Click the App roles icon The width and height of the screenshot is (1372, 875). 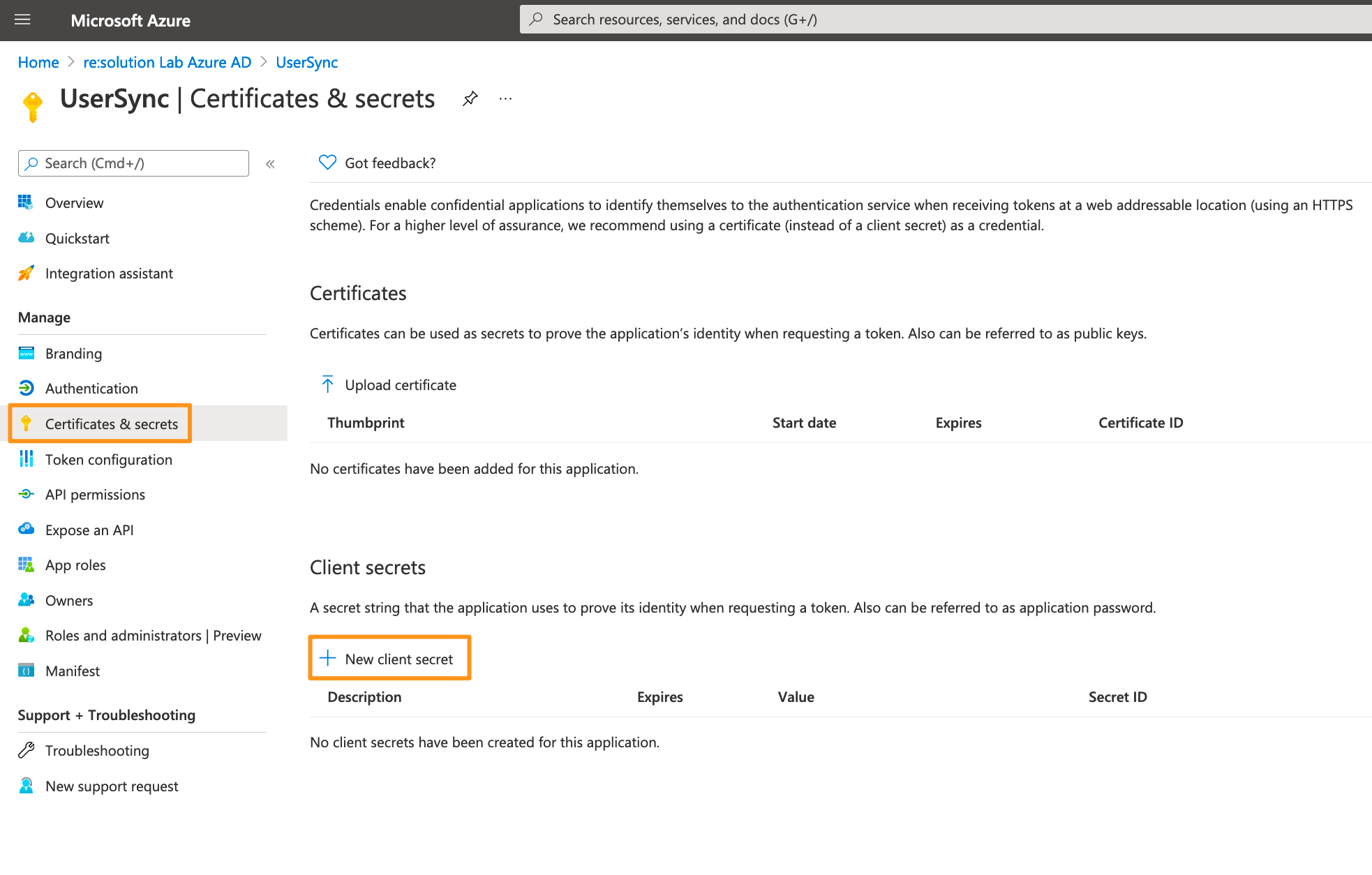click(27, 564)
